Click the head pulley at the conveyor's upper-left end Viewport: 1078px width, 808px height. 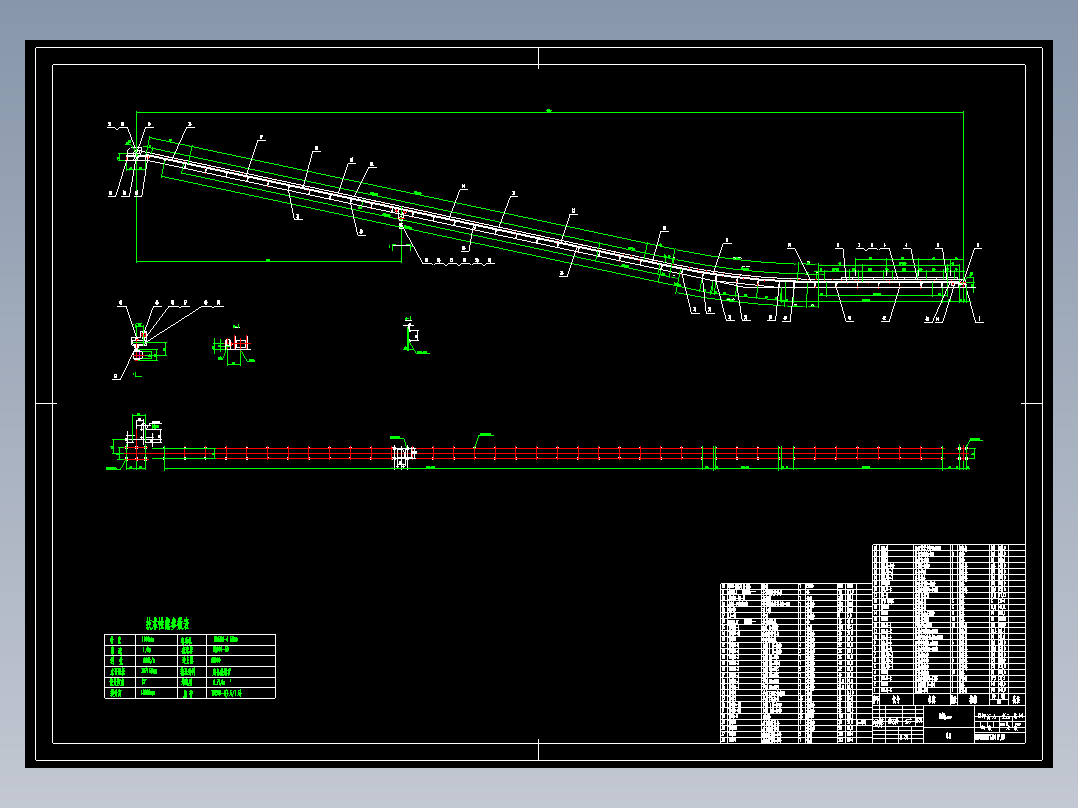138,155
